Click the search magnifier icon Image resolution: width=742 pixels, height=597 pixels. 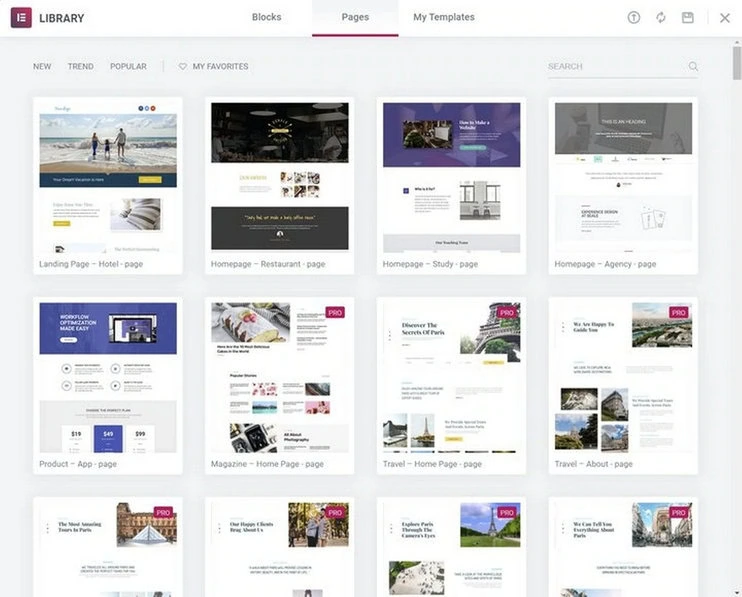click(x=693, y=66)
